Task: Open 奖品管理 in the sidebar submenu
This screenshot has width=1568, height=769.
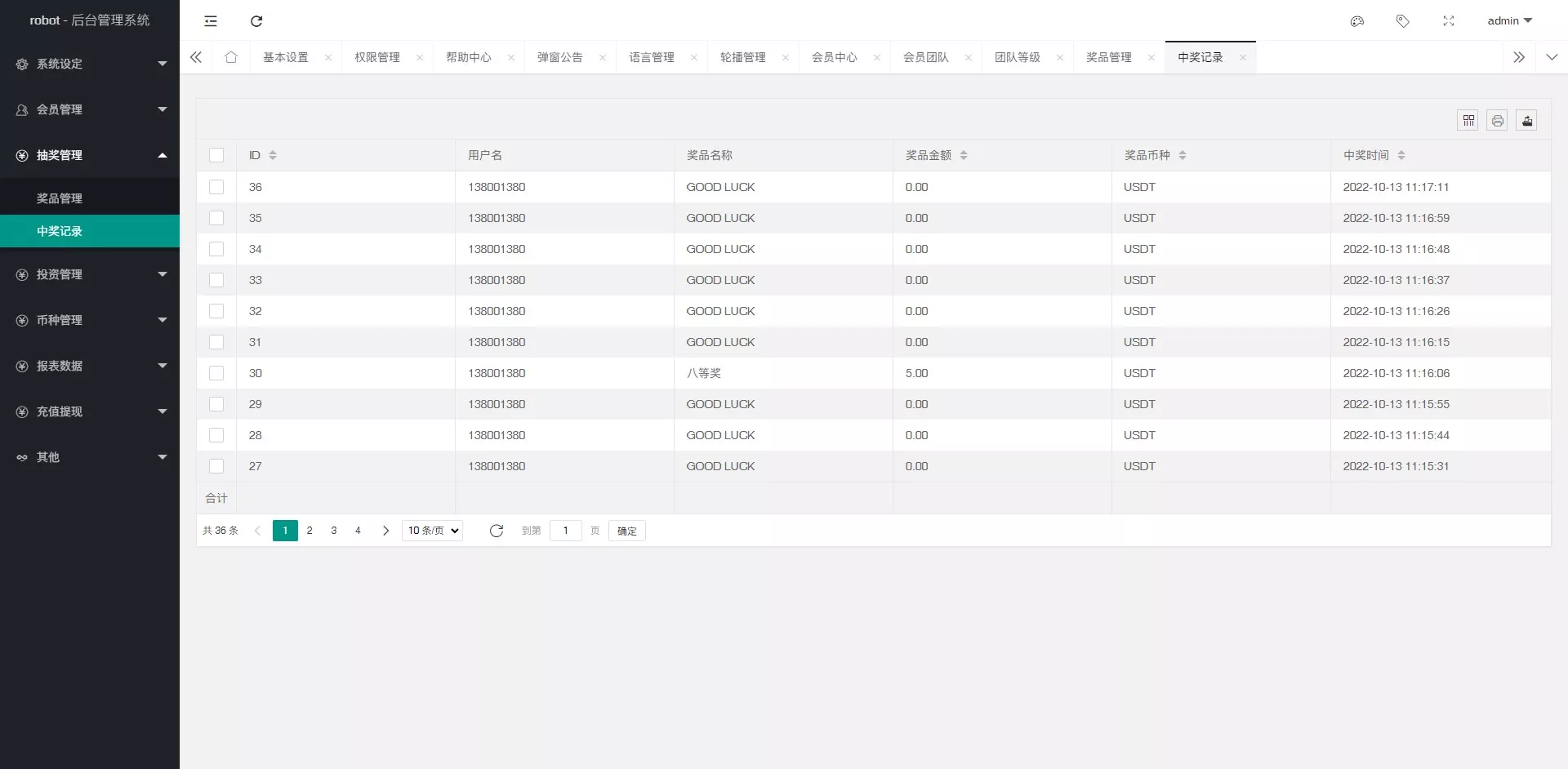Action: click(60, 198)
